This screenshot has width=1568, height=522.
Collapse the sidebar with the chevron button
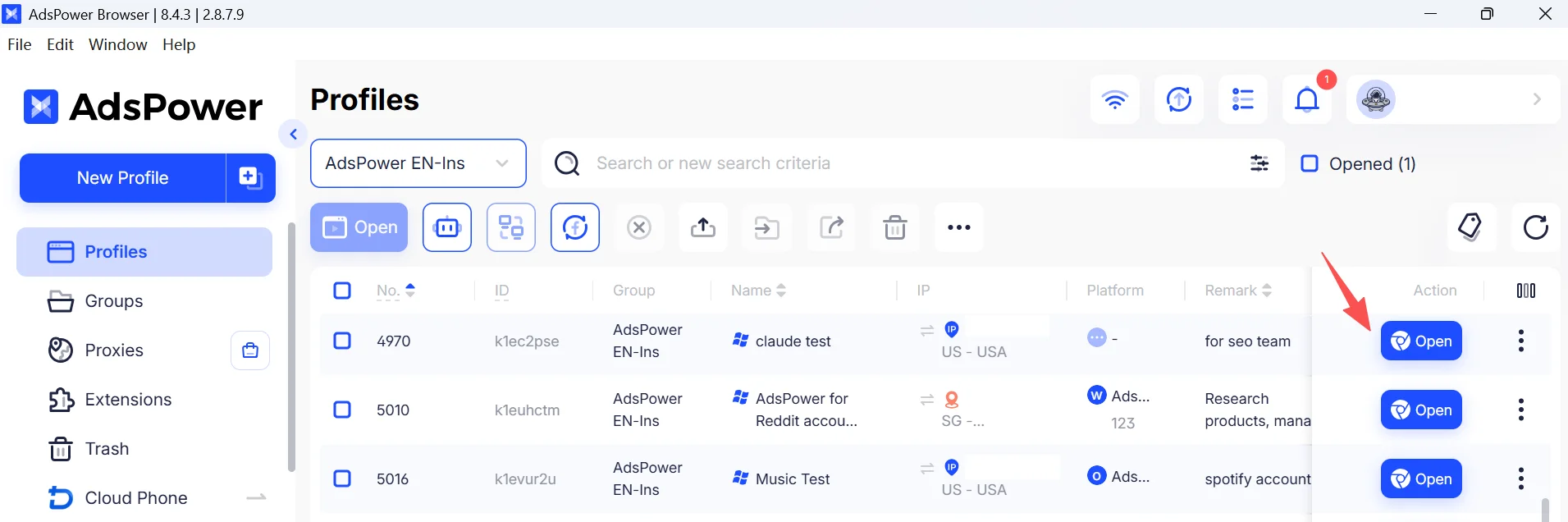point(293,134)
